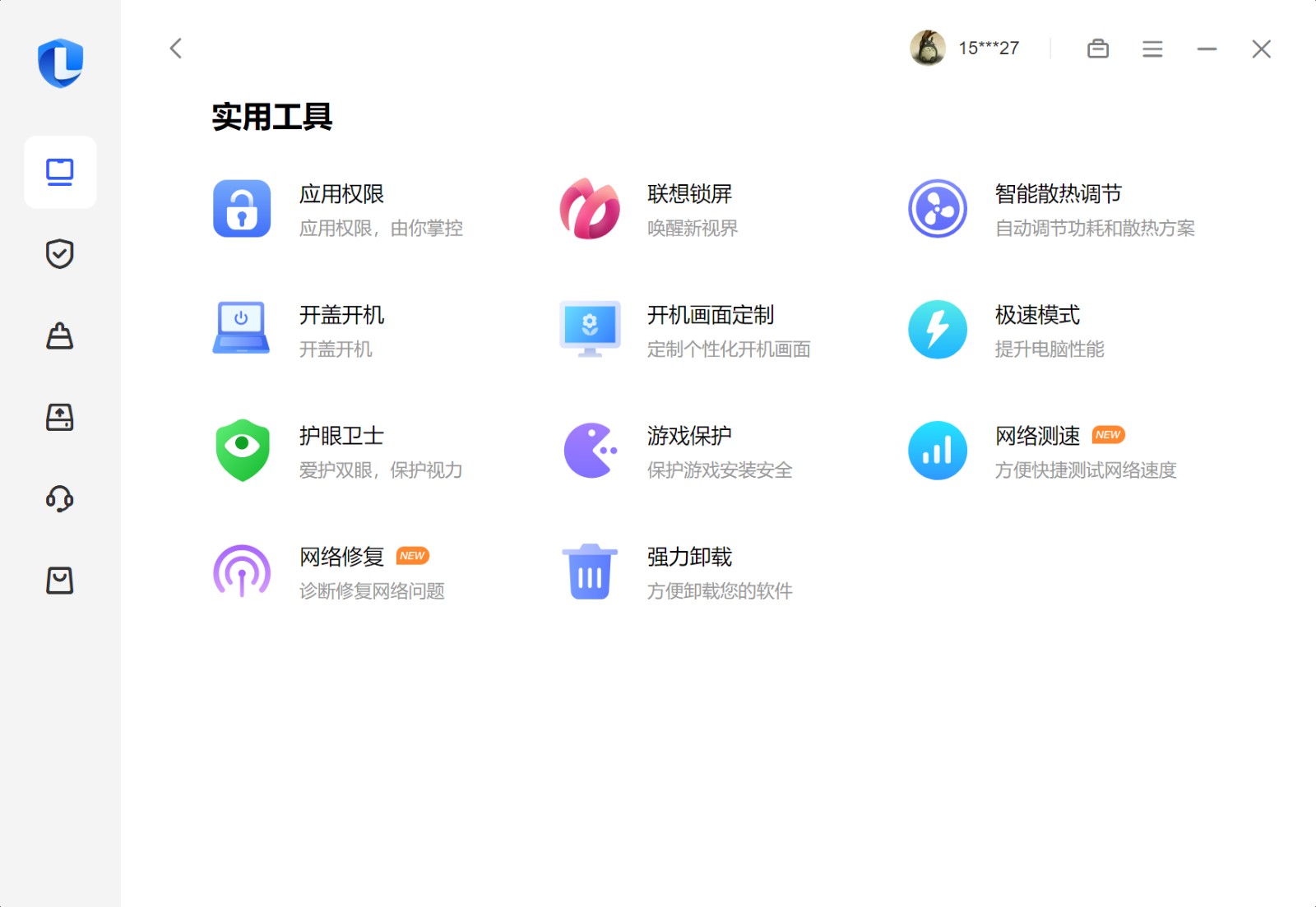The width and height of the screenshot is (1316, 907).
Task: Open the computer section in the sidebar
Action: tap(60, 172)
